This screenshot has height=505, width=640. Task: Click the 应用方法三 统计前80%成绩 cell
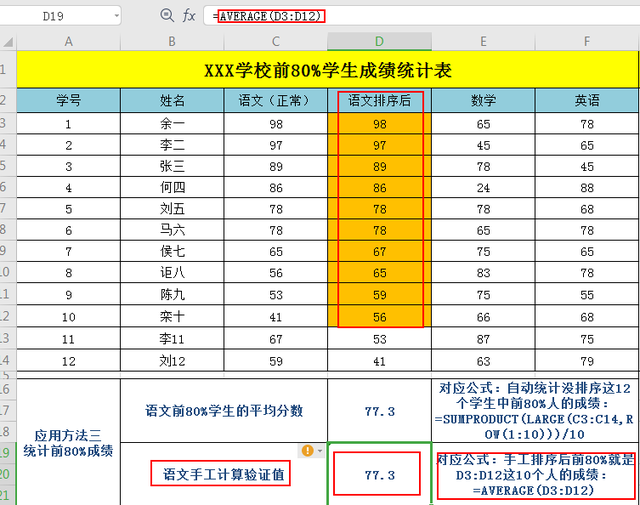click(69, 442)
